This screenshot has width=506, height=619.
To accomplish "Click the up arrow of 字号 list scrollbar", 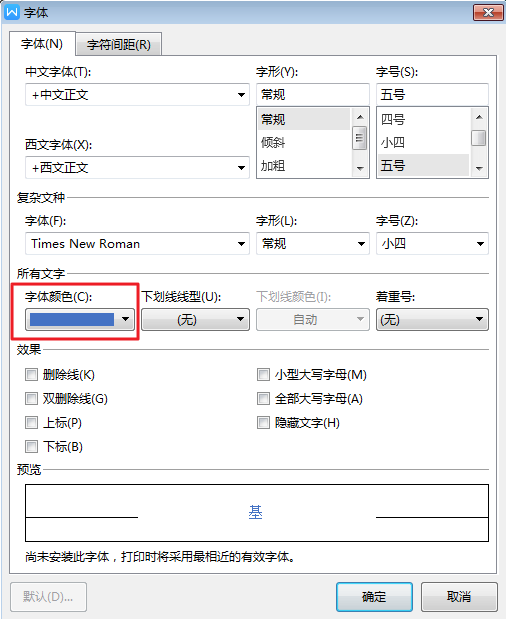I will 479,117.
